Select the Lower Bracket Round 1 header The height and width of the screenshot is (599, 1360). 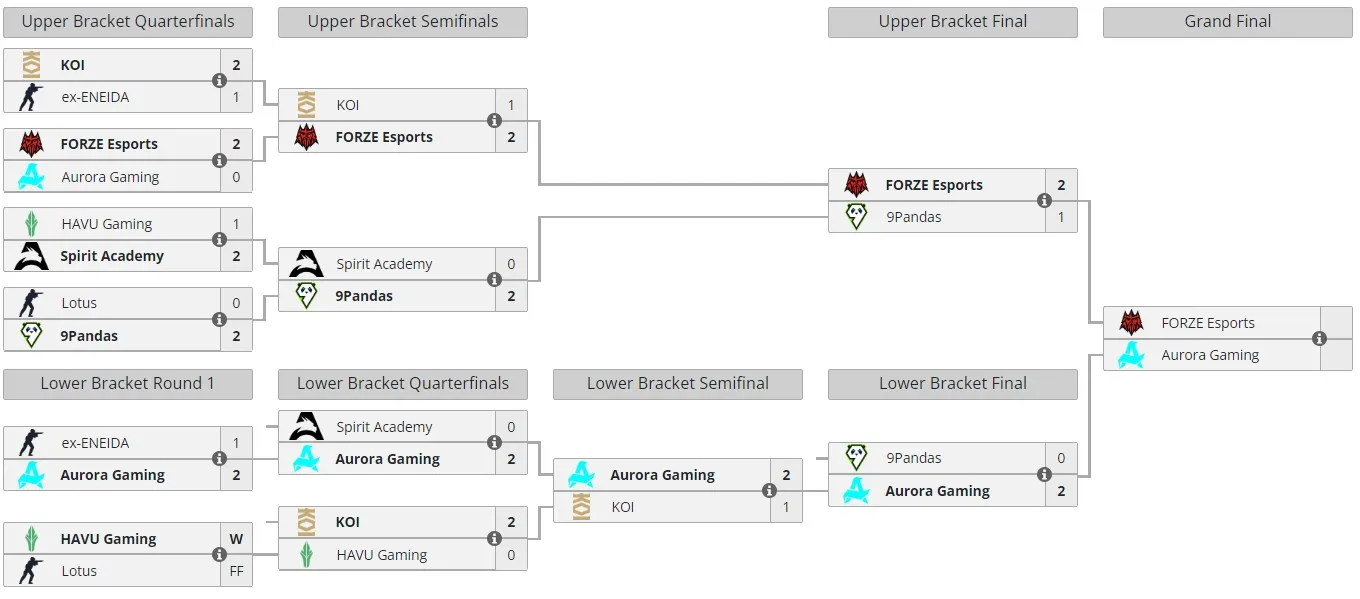click(128, 384)
